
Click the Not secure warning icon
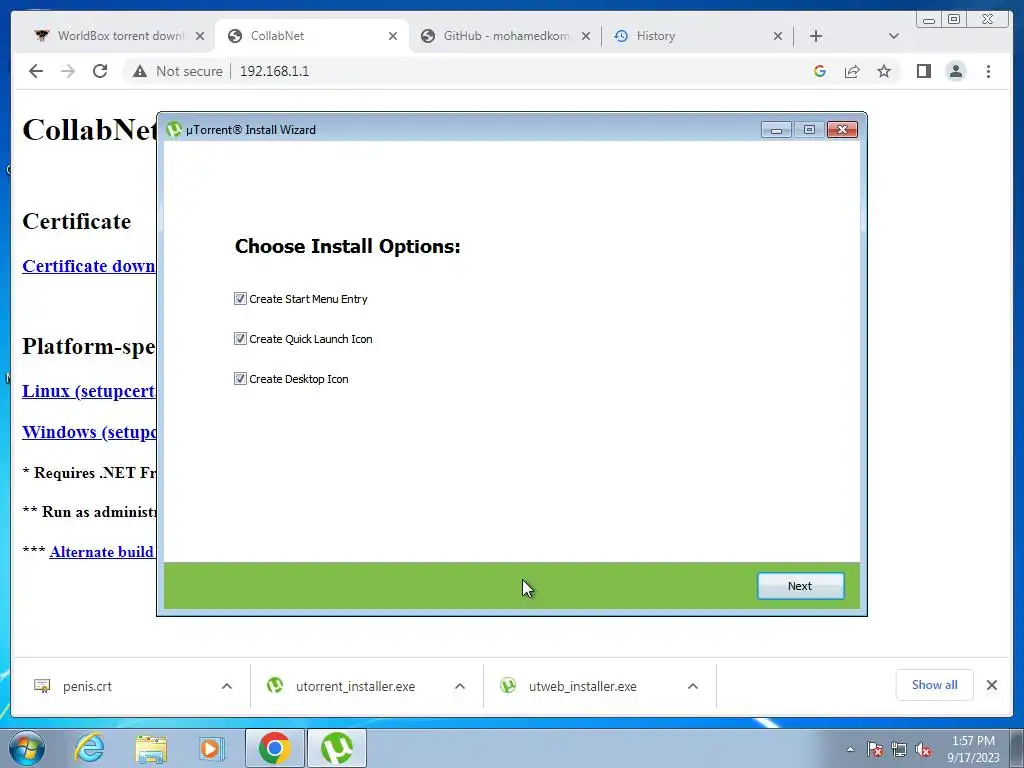tap(140, 71)
